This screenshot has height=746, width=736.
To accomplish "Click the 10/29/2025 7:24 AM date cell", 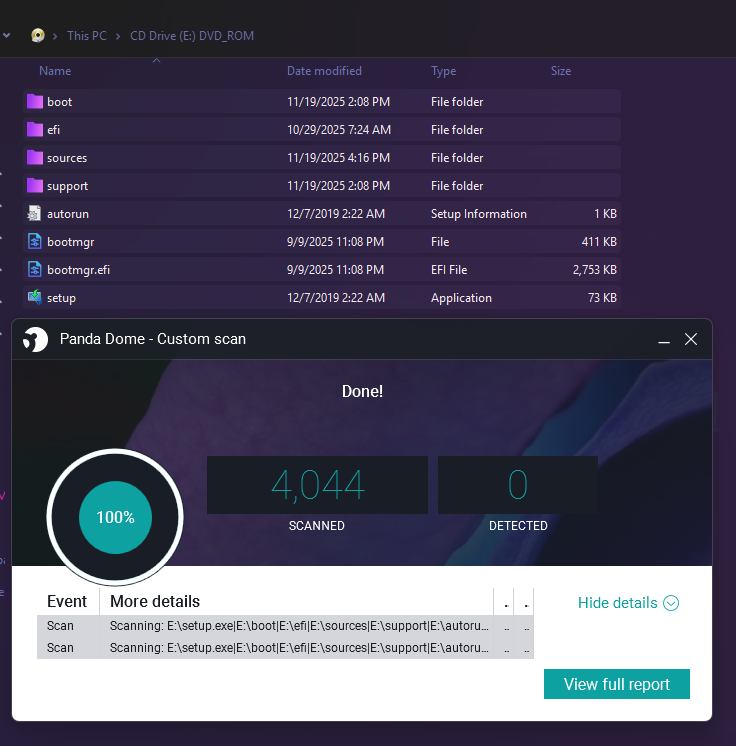I will pyautogui.click(x=339, y=129).
